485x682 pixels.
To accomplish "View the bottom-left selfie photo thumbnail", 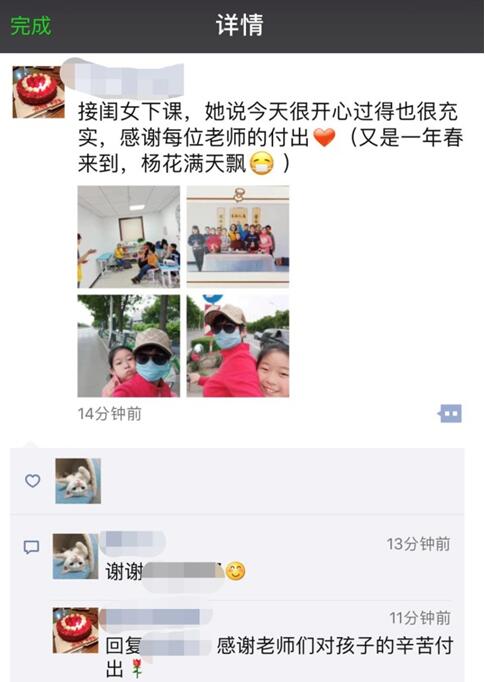I will tap(129, 346).
